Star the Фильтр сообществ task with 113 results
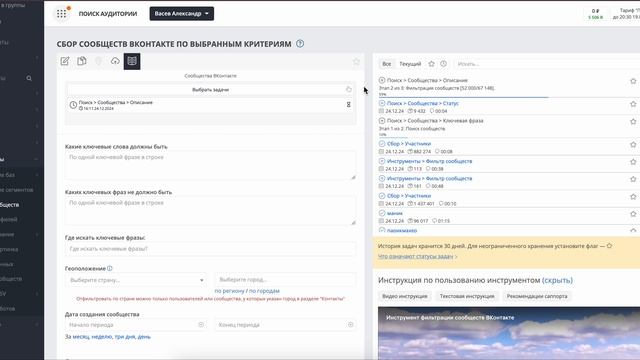Image resolution: width=640 pixels, height=360 pixels. pyautogui.click(x=633, y=162)
